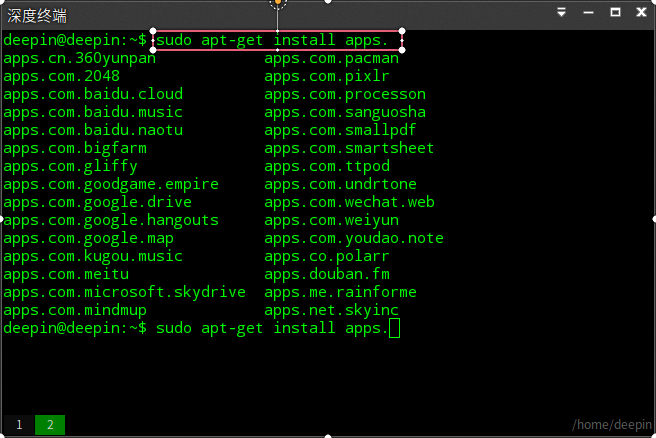
Task: Click apps.com.google.map package name
Action: tap(88, 238)
